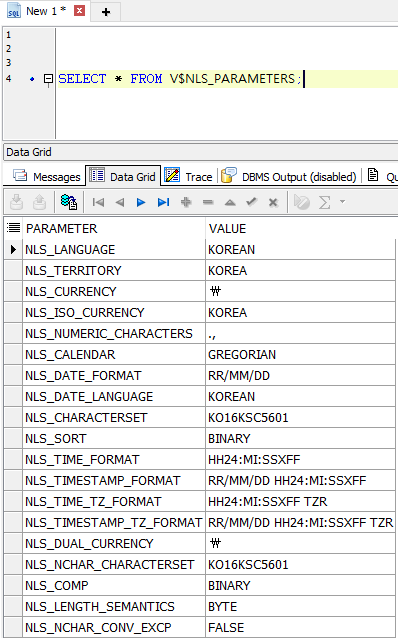398x638 pixels.
Task: Click the GREGORIAN value cell
Action: [300, 354]
